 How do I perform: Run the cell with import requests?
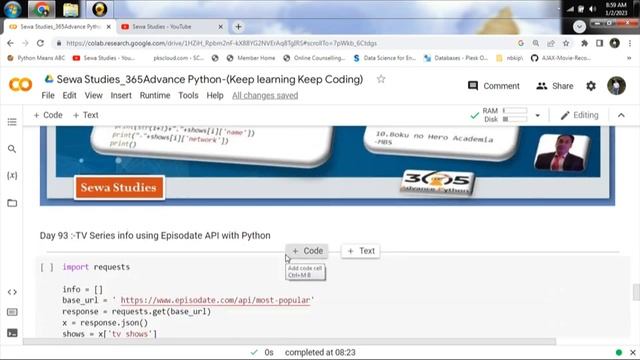(47, 267)
